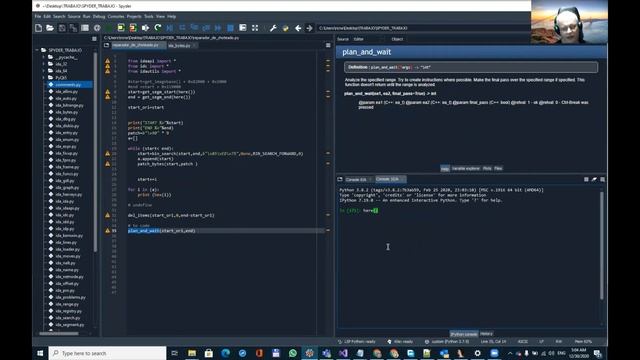
Task: Click the working directory path field
Action: 422,28
